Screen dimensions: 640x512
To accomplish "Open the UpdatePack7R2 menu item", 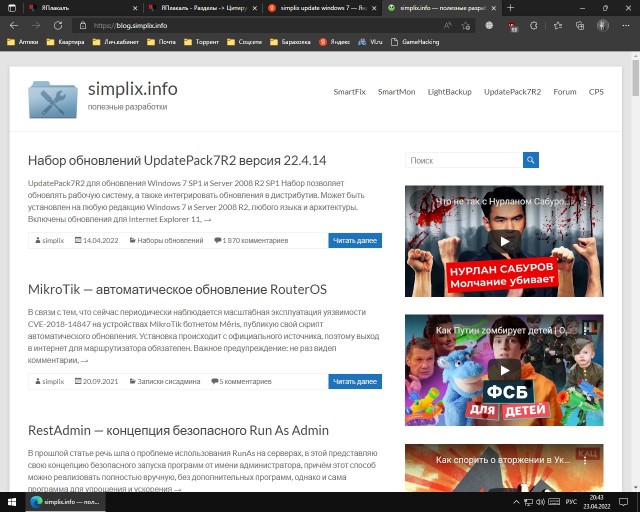I will (512, 92).
